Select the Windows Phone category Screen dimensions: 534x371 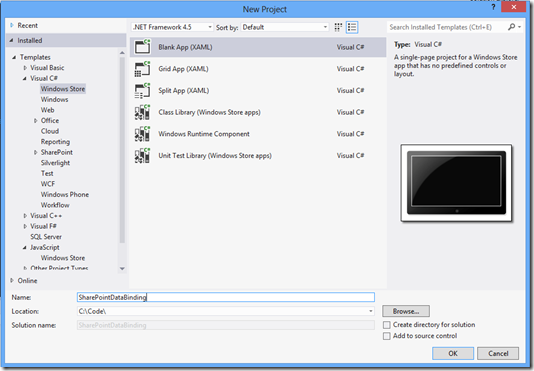coord(65,195)
